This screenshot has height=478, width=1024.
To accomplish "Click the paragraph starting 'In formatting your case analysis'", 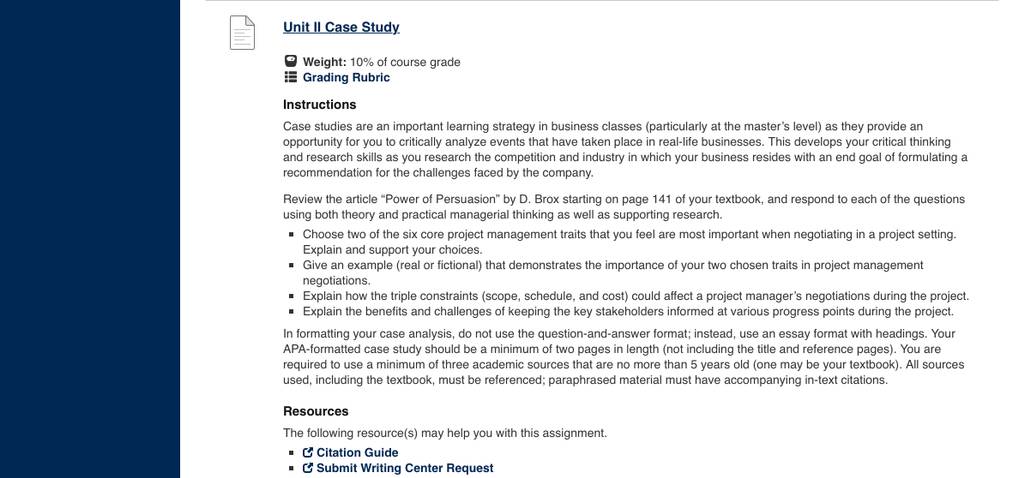I will (x=624, y=357).
